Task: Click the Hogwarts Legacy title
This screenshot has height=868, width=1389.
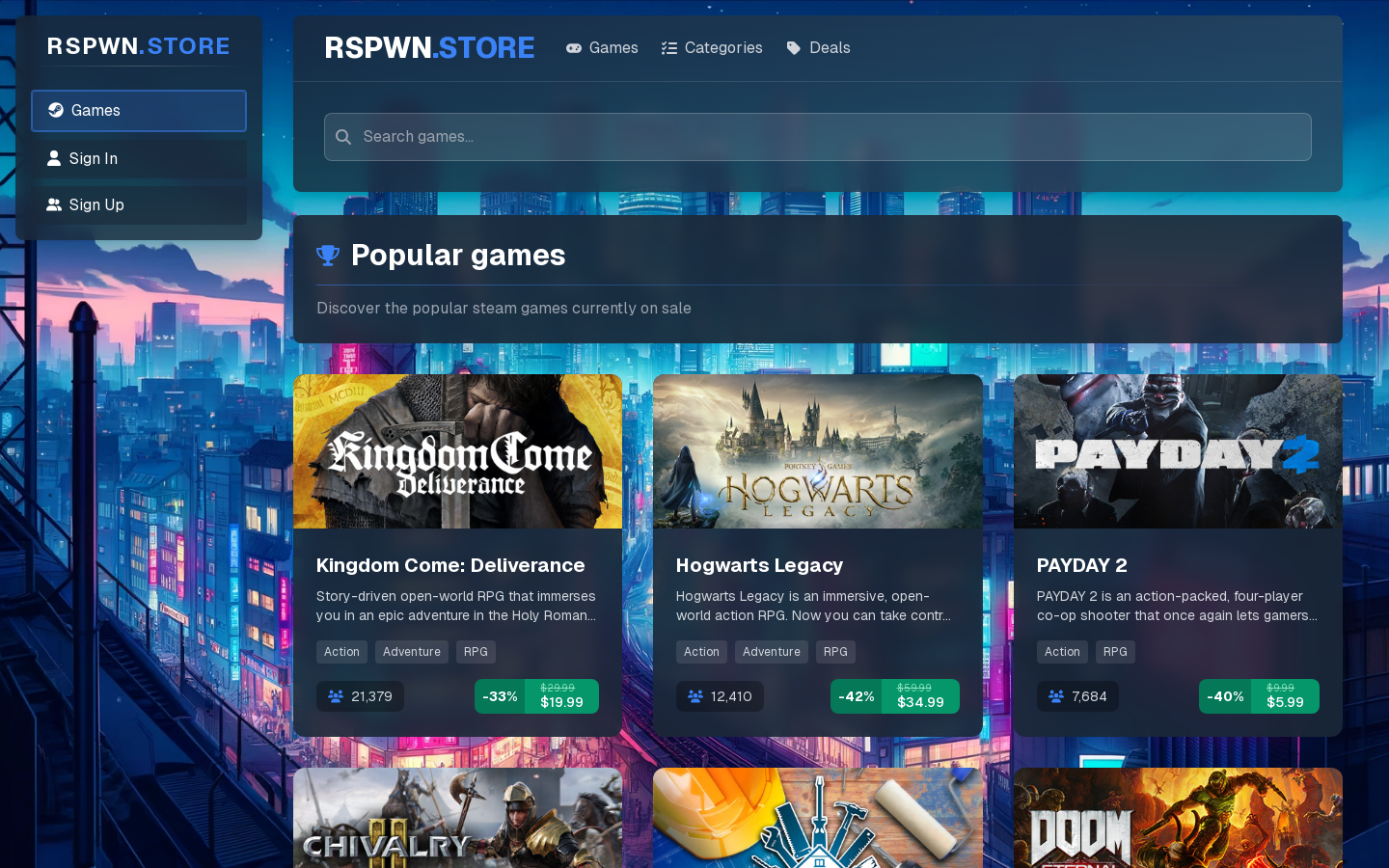Action: coord(760,565)
